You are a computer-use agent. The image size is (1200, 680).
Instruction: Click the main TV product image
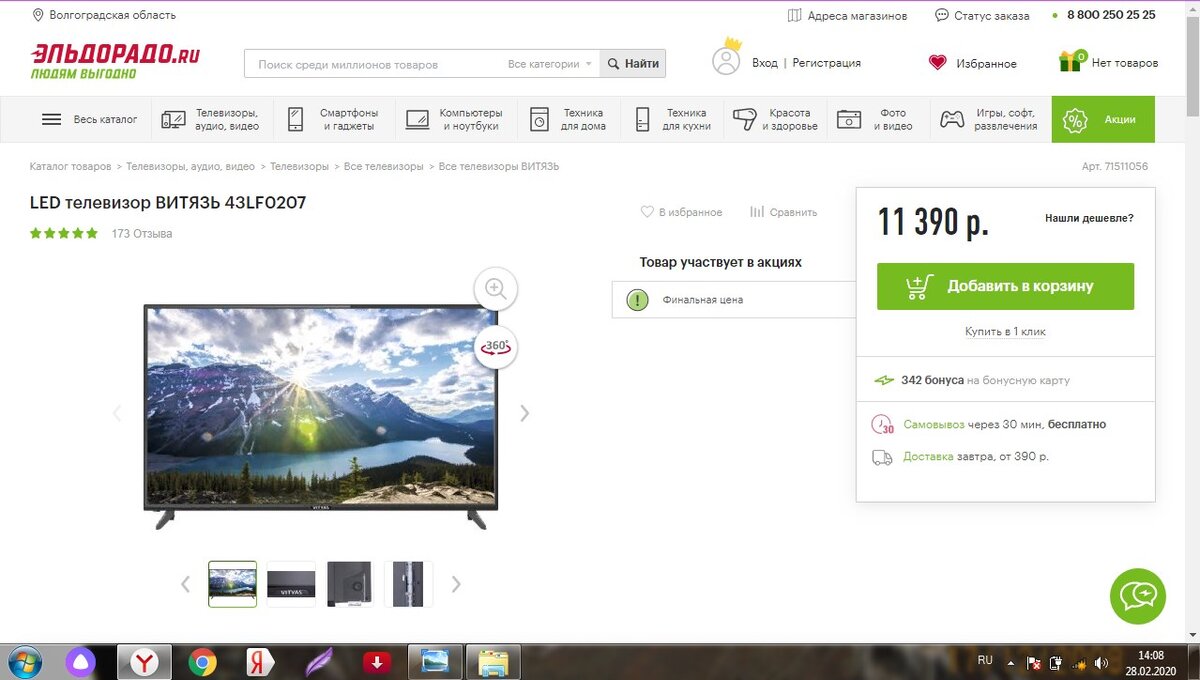pyautogui.click(x=320, y=416)
